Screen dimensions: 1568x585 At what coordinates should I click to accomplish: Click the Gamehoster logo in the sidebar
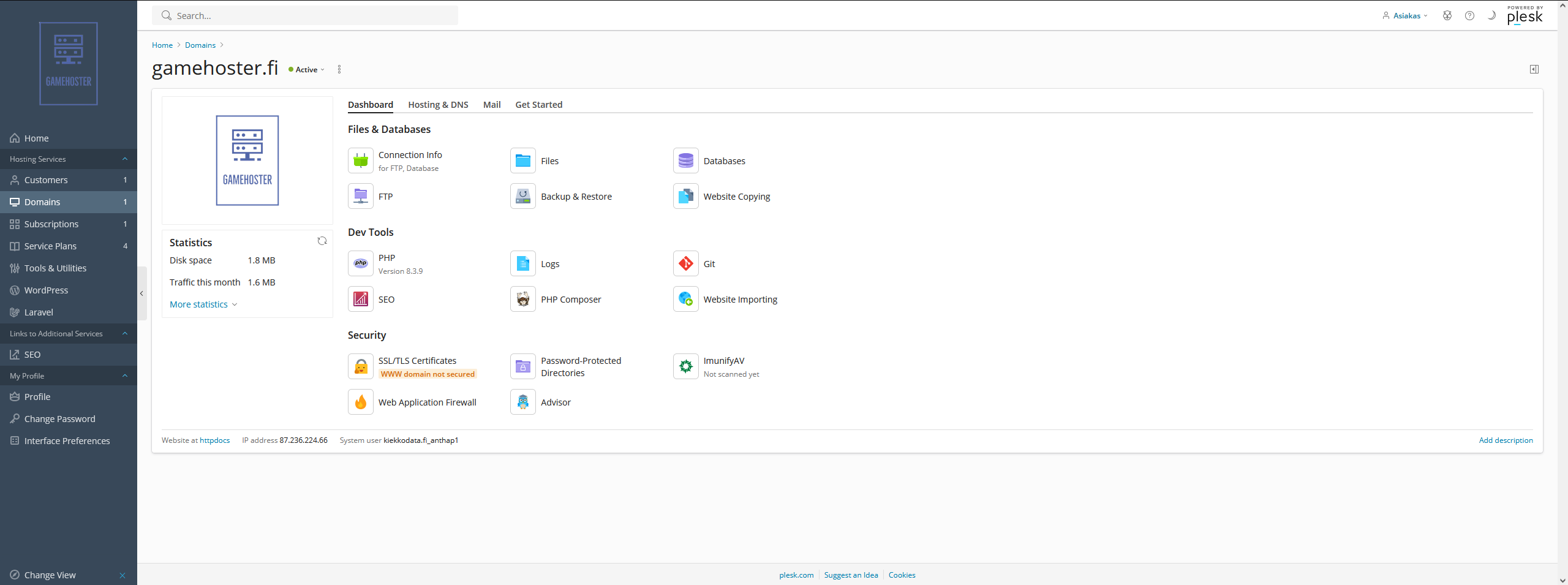69,64
